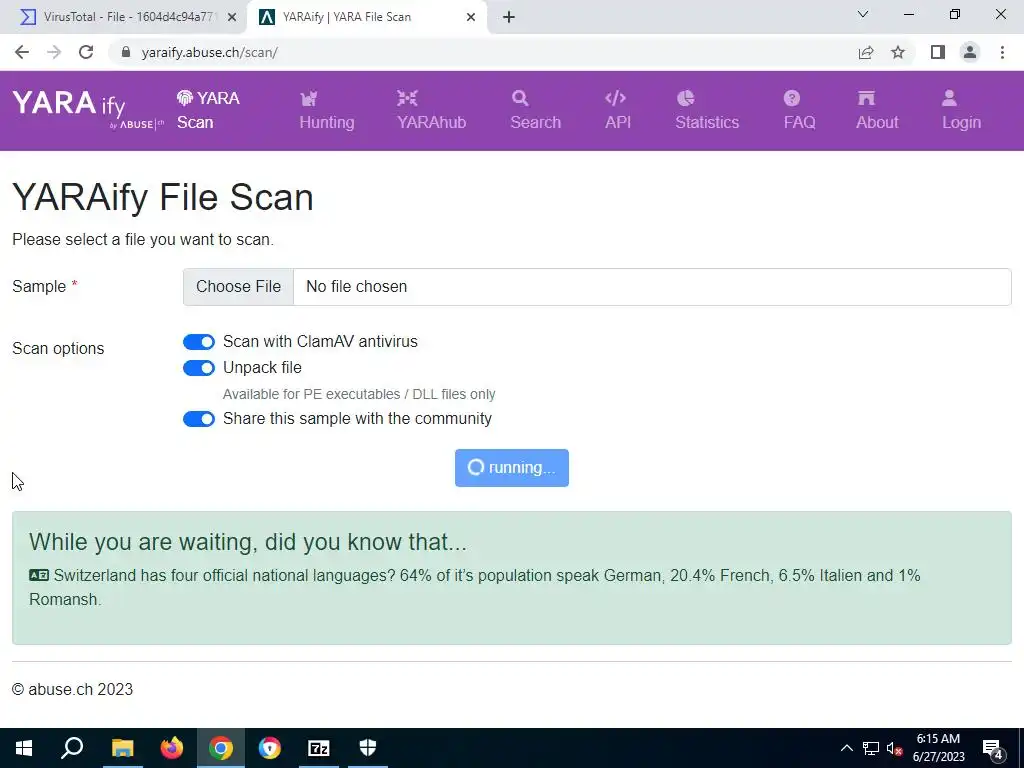Open network status tray icon
The width and height of the screenshot is (1024, 768).
click(x=871, y=748)
